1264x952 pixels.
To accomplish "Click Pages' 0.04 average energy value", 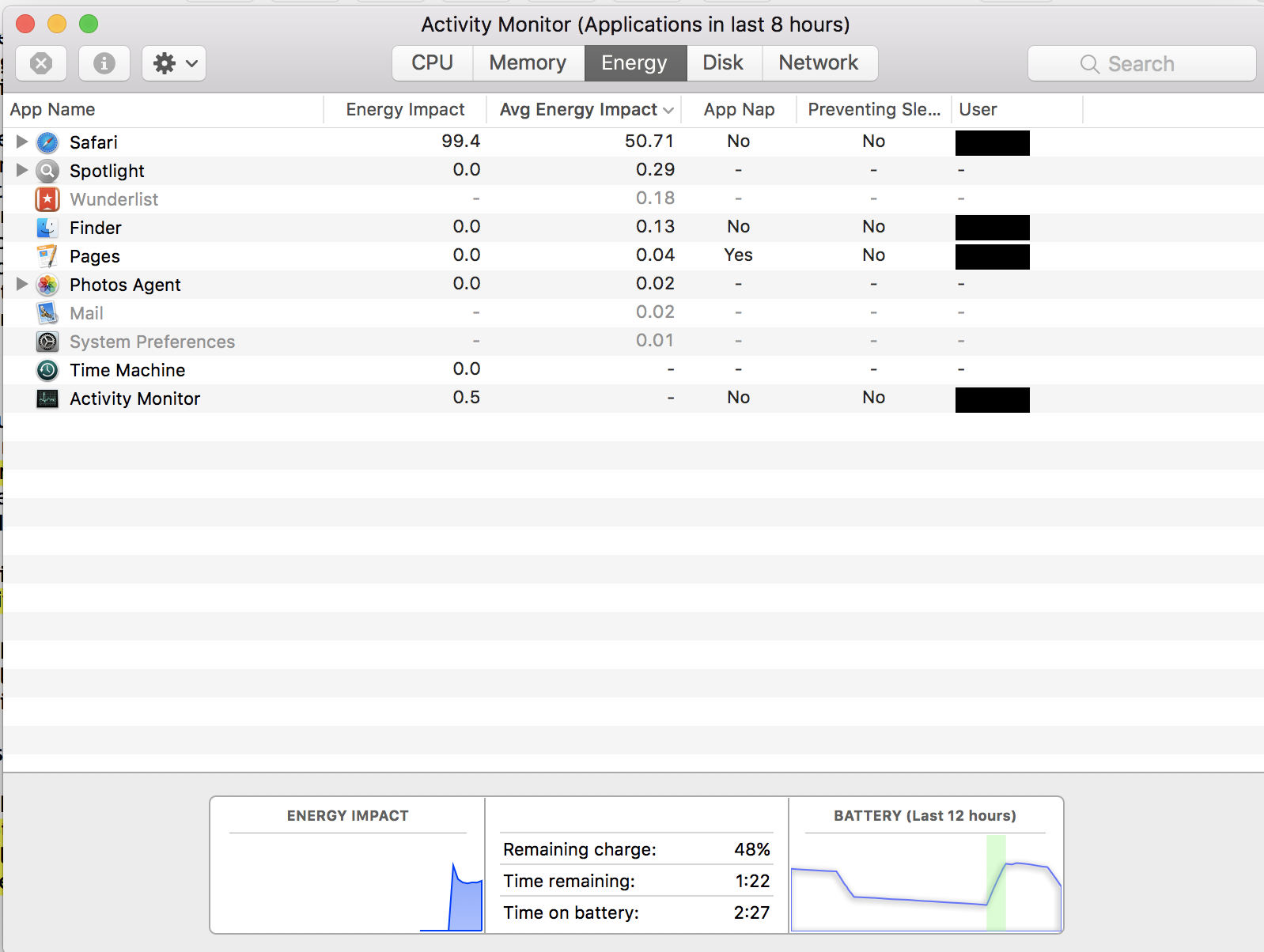I will tap(655, 255).
